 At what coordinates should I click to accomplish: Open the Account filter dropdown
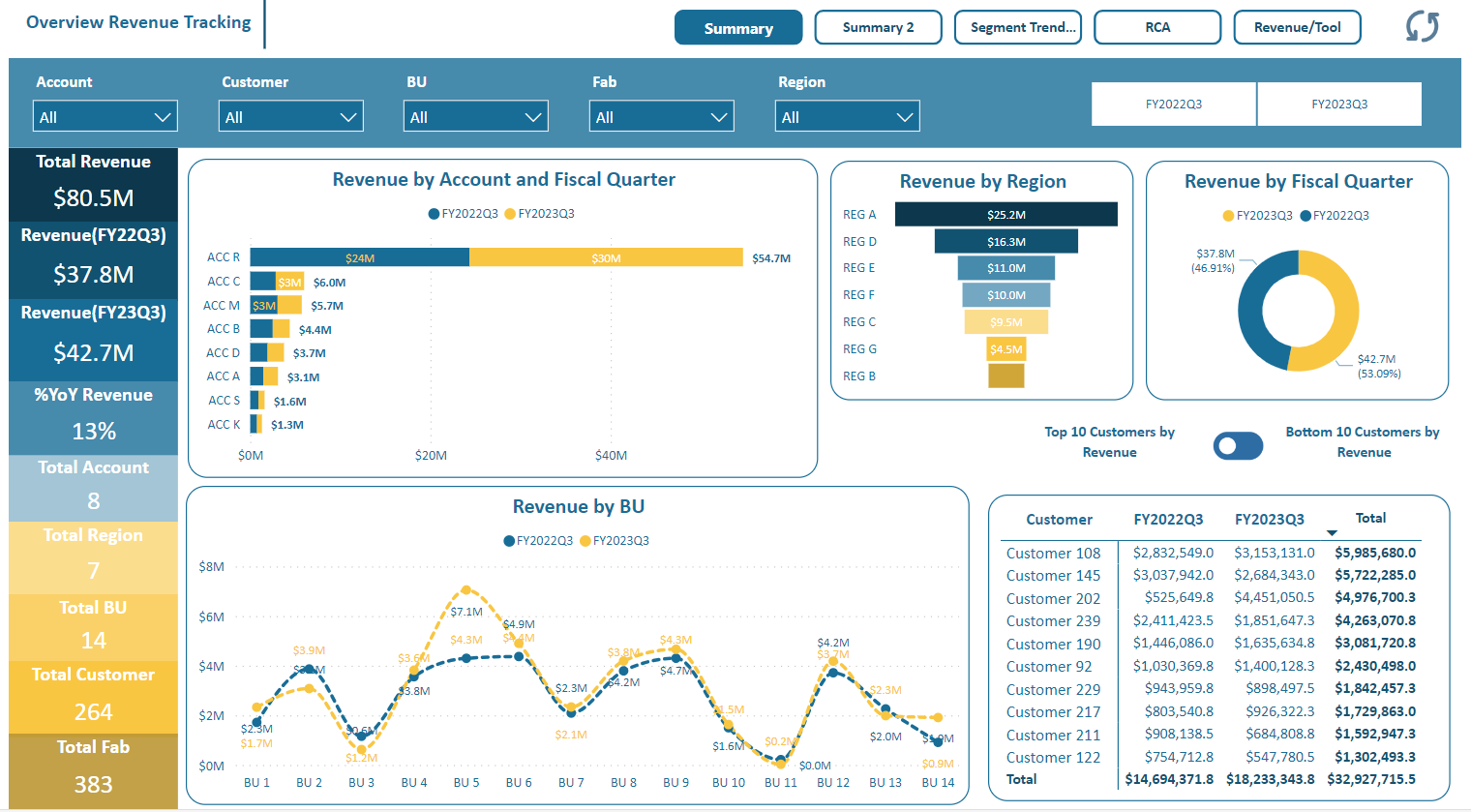(x=105, y=116)
